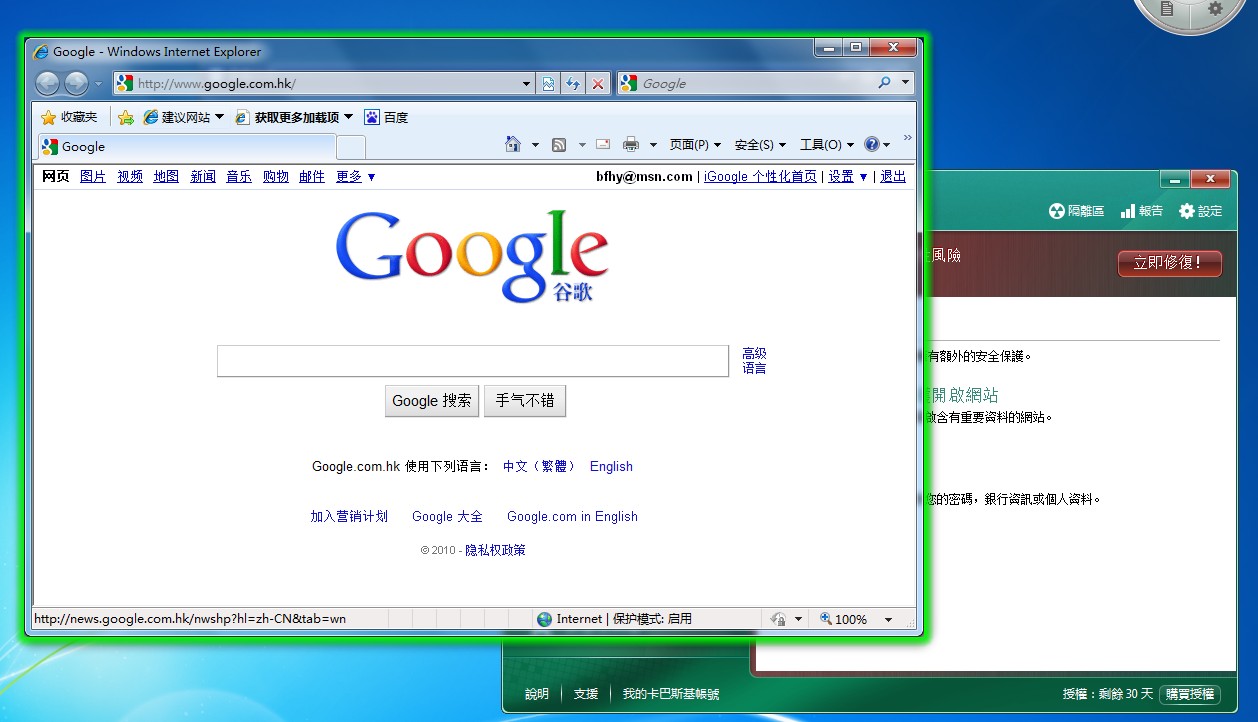The height and width of the screenshot is (722, 1258).
Task: Switch Google language to English
Action: pos(611,466)
